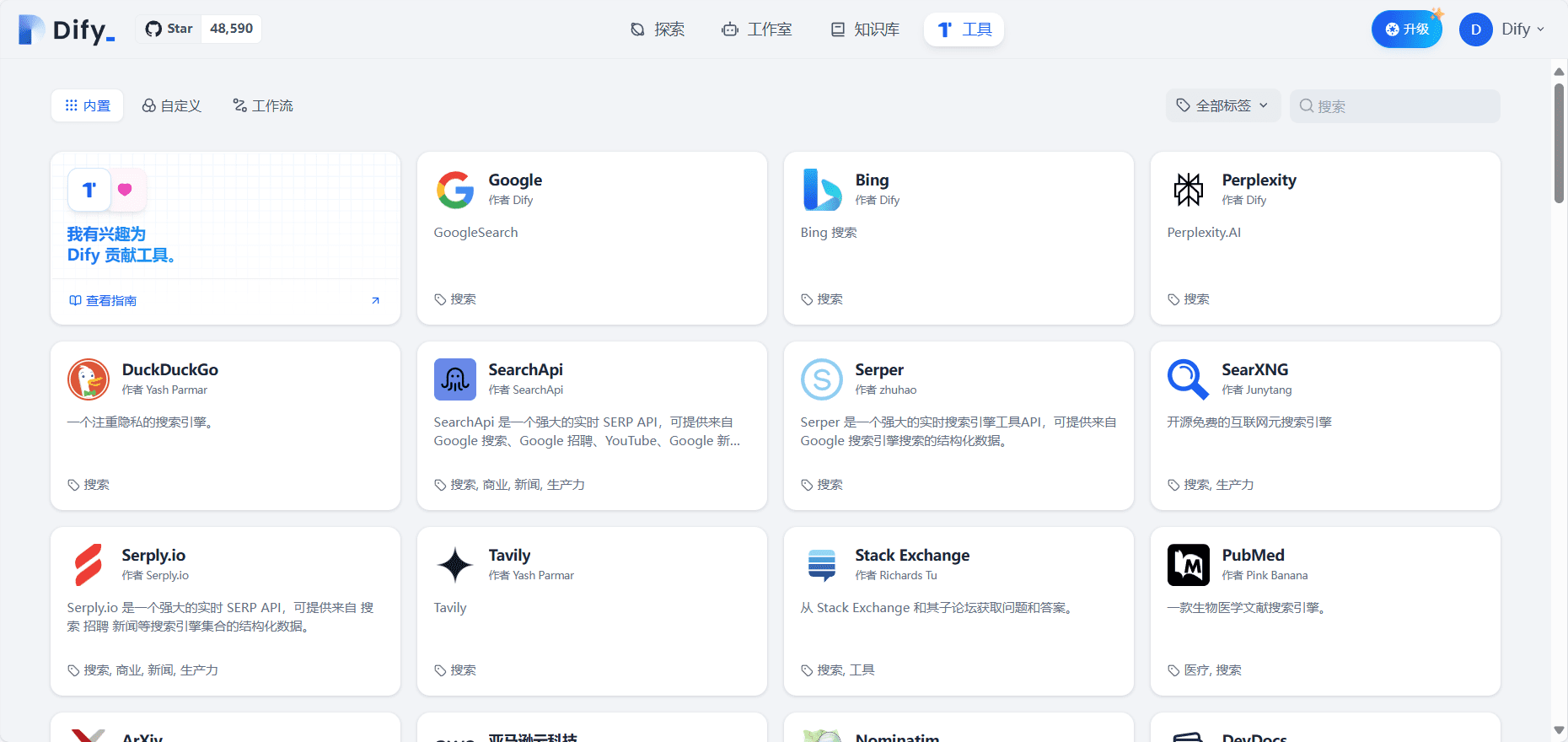Open the 工作流 workflow tools tab
The height and width of the screenshot is (742, 1568).
tap(263, 105)
